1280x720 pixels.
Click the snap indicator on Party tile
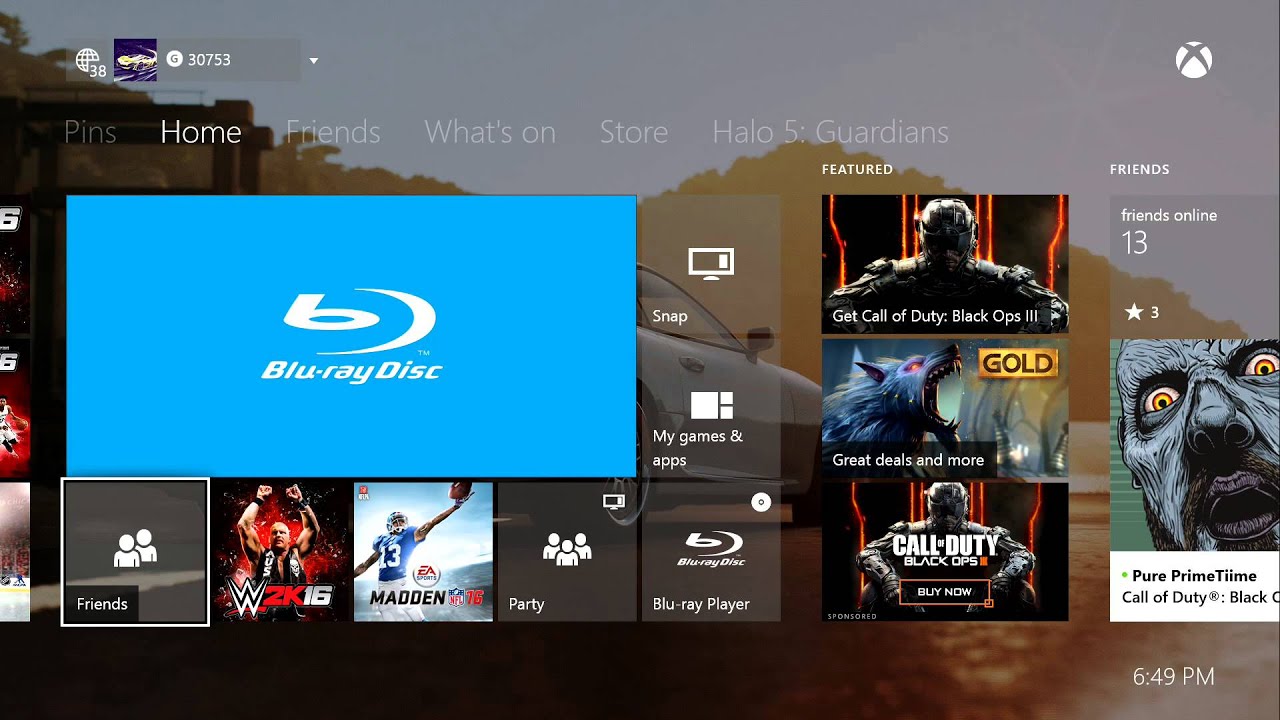(614, 501)
